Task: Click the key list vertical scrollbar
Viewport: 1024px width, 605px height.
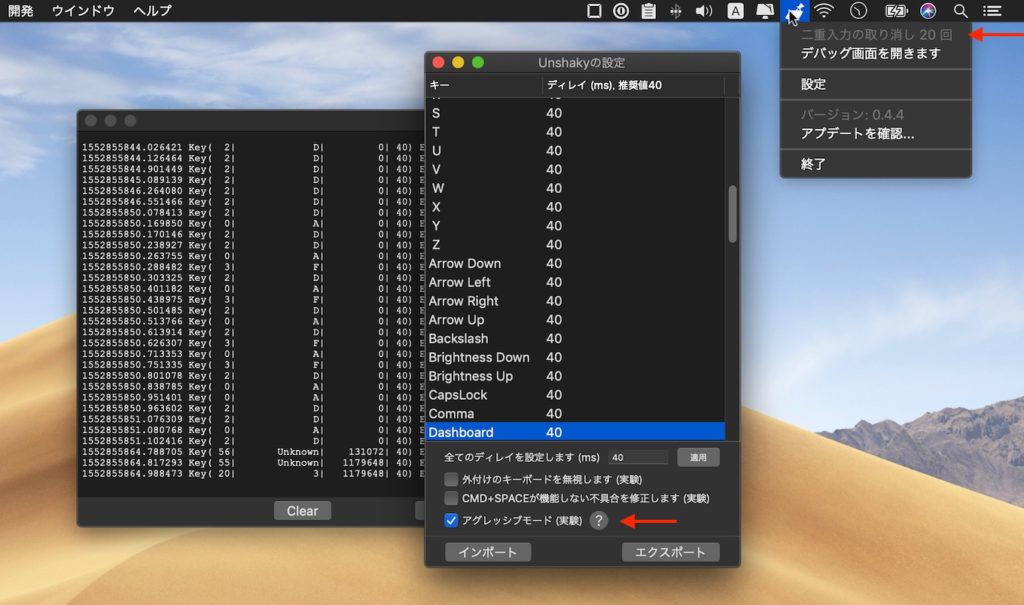Action: [732, 213]
